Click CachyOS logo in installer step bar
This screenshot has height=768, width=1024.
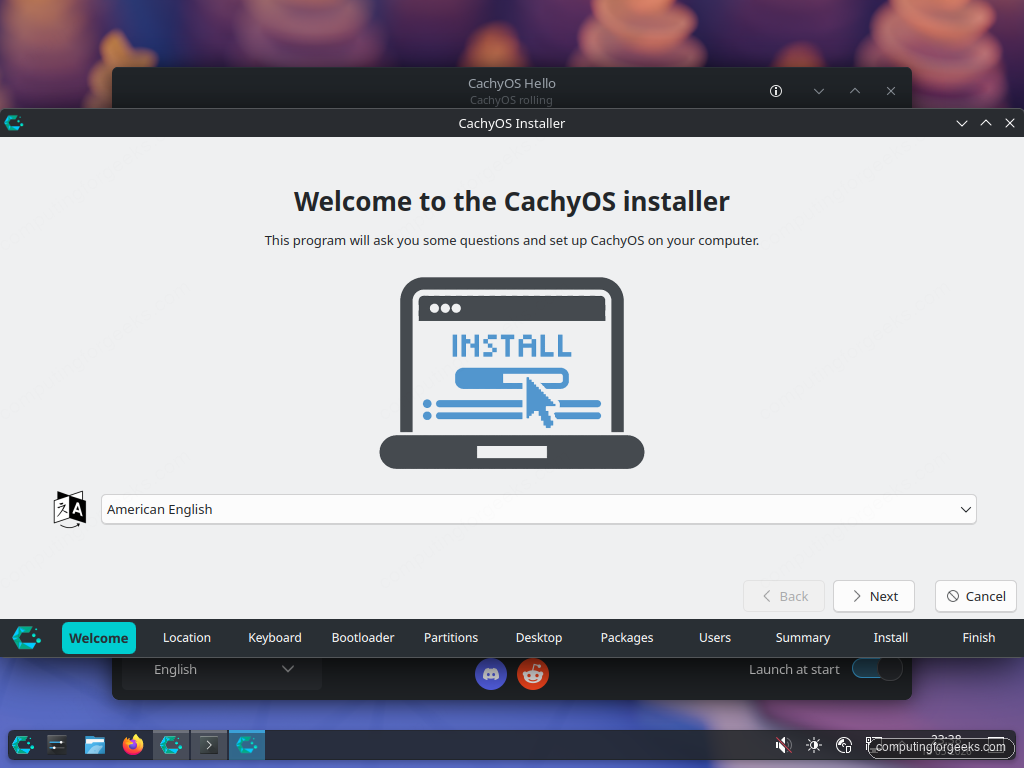point(27,637)
